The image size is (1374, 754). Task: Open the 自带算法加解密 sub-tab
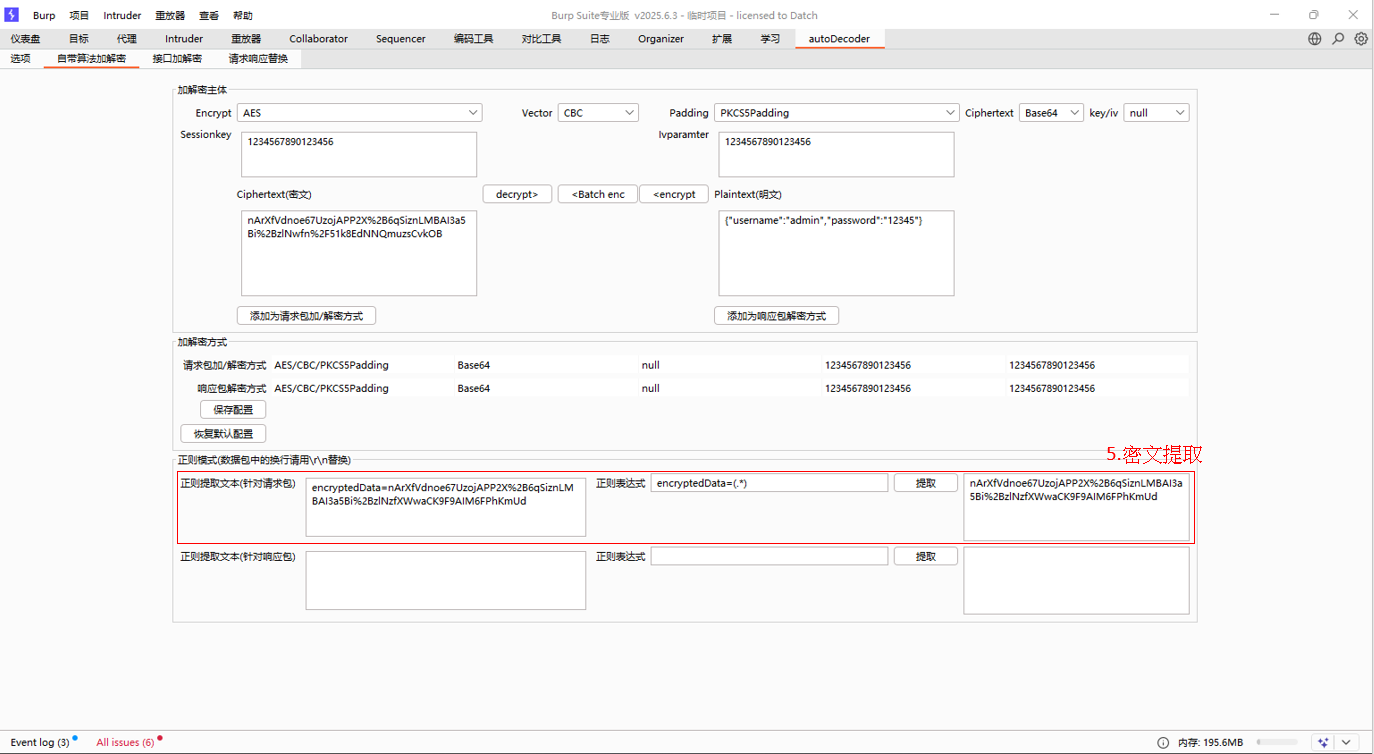(92, 59)
